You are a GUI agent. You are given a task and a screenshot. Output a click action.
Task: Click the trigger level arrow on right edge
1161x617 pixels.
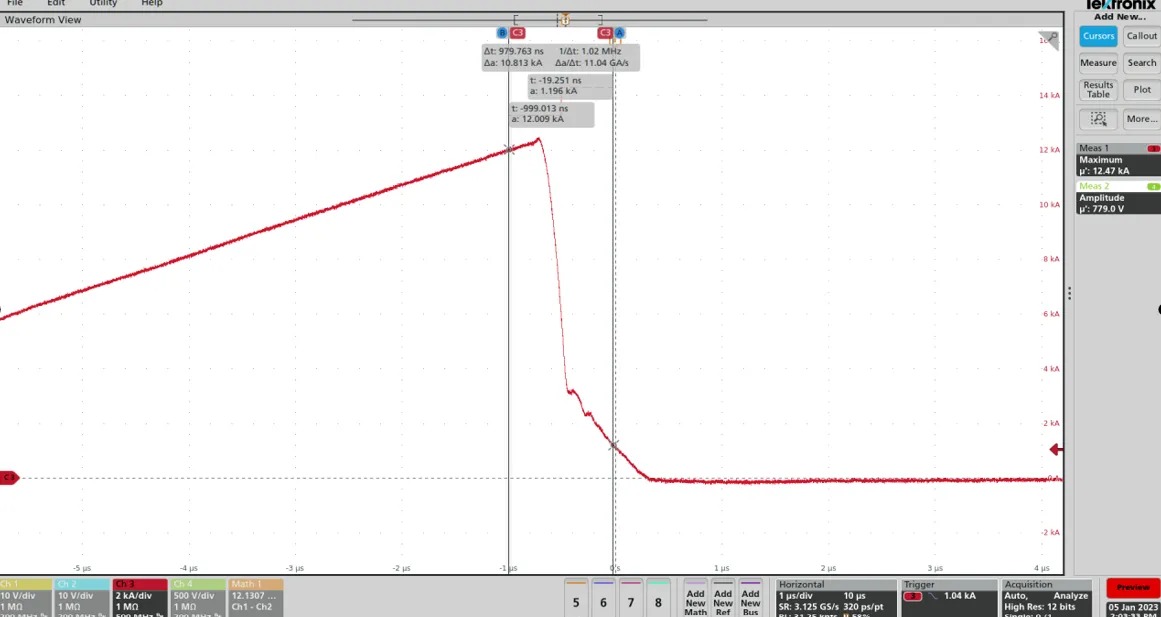[x=1054, y=450]
